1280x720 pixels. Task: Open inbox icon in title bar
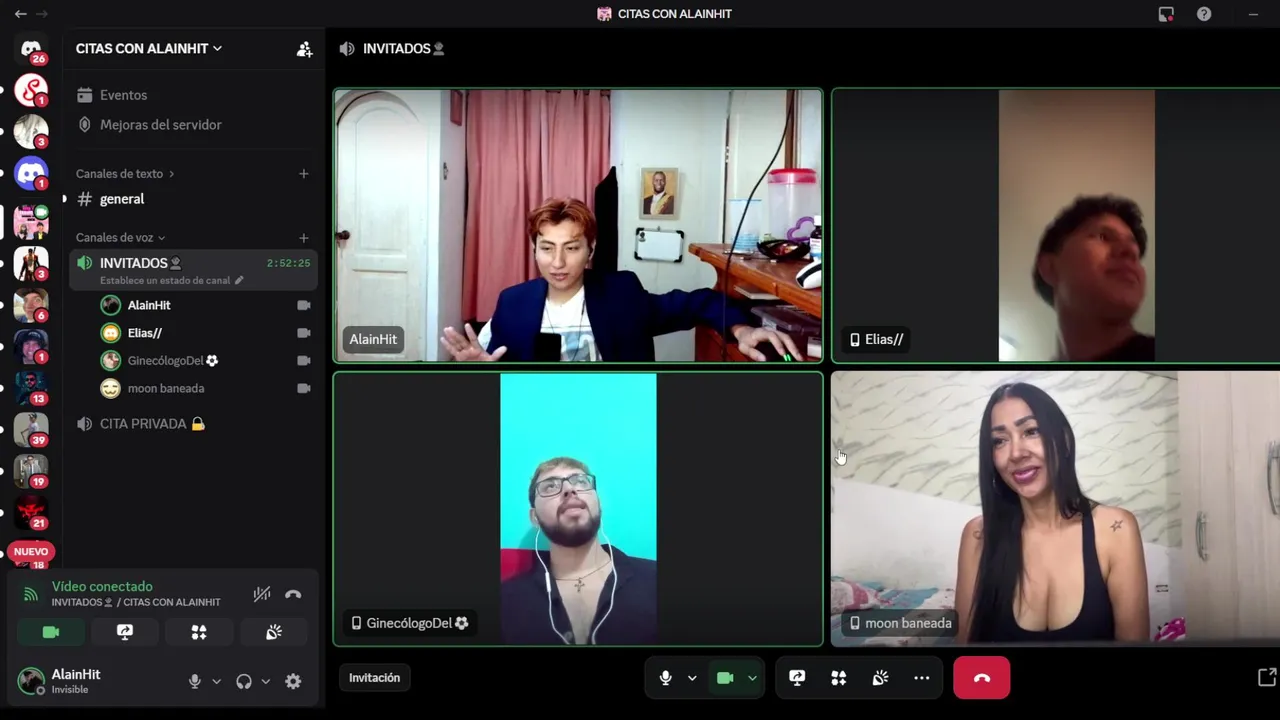pos(1166,14)
